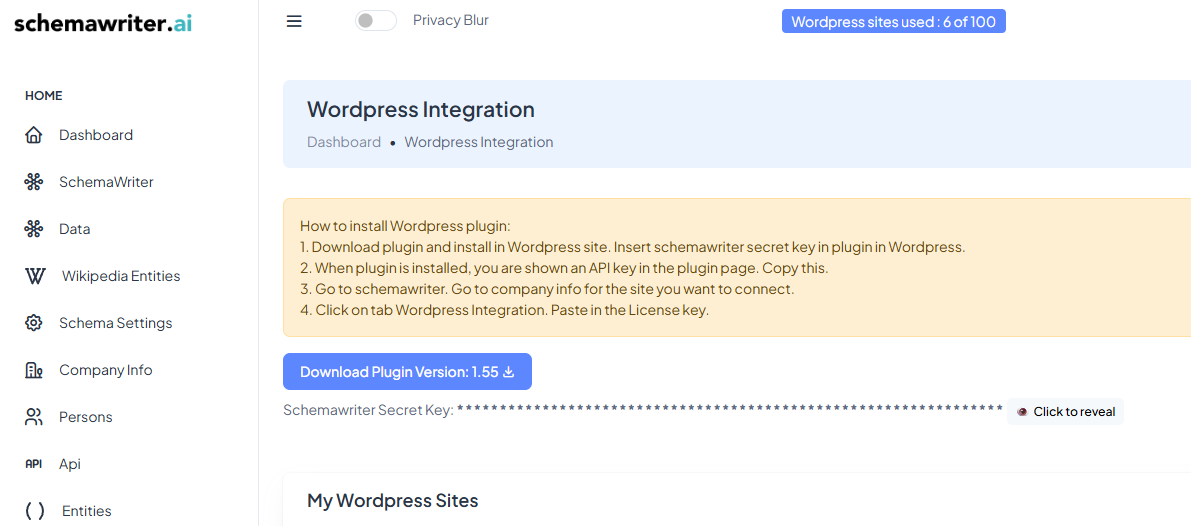Collapse sidebar with the hamburger menu
Image resolution: width=1191 pixels, height=526 pixels.
294,21
